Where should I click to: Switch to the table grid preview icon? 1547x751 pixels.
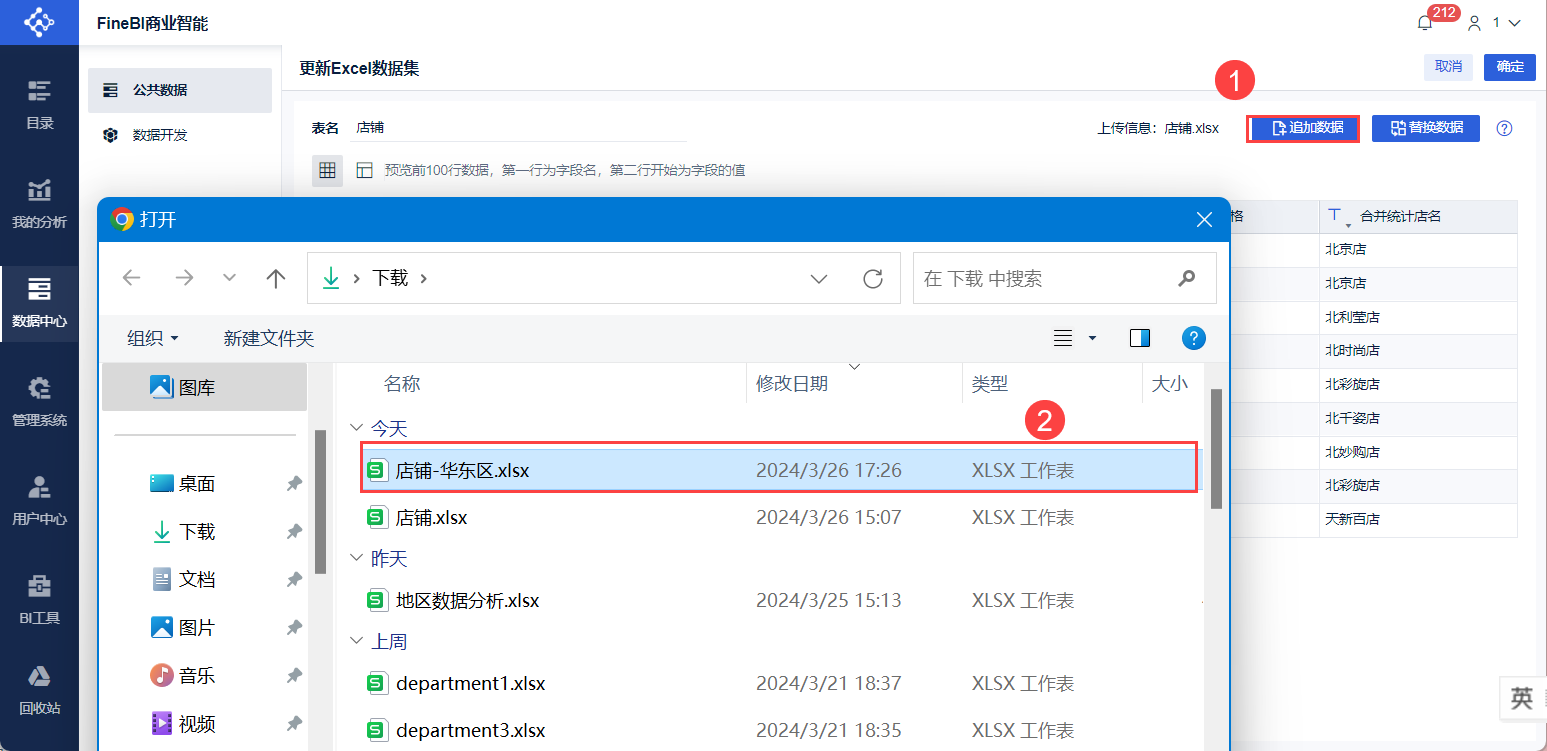pyautogui.click(x=327, y=171)
